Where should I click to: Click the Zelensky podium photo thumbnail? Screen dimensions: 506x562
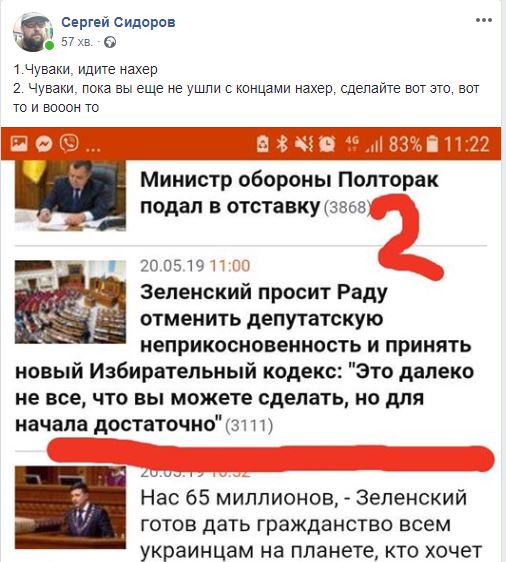[x=70, y=507]
